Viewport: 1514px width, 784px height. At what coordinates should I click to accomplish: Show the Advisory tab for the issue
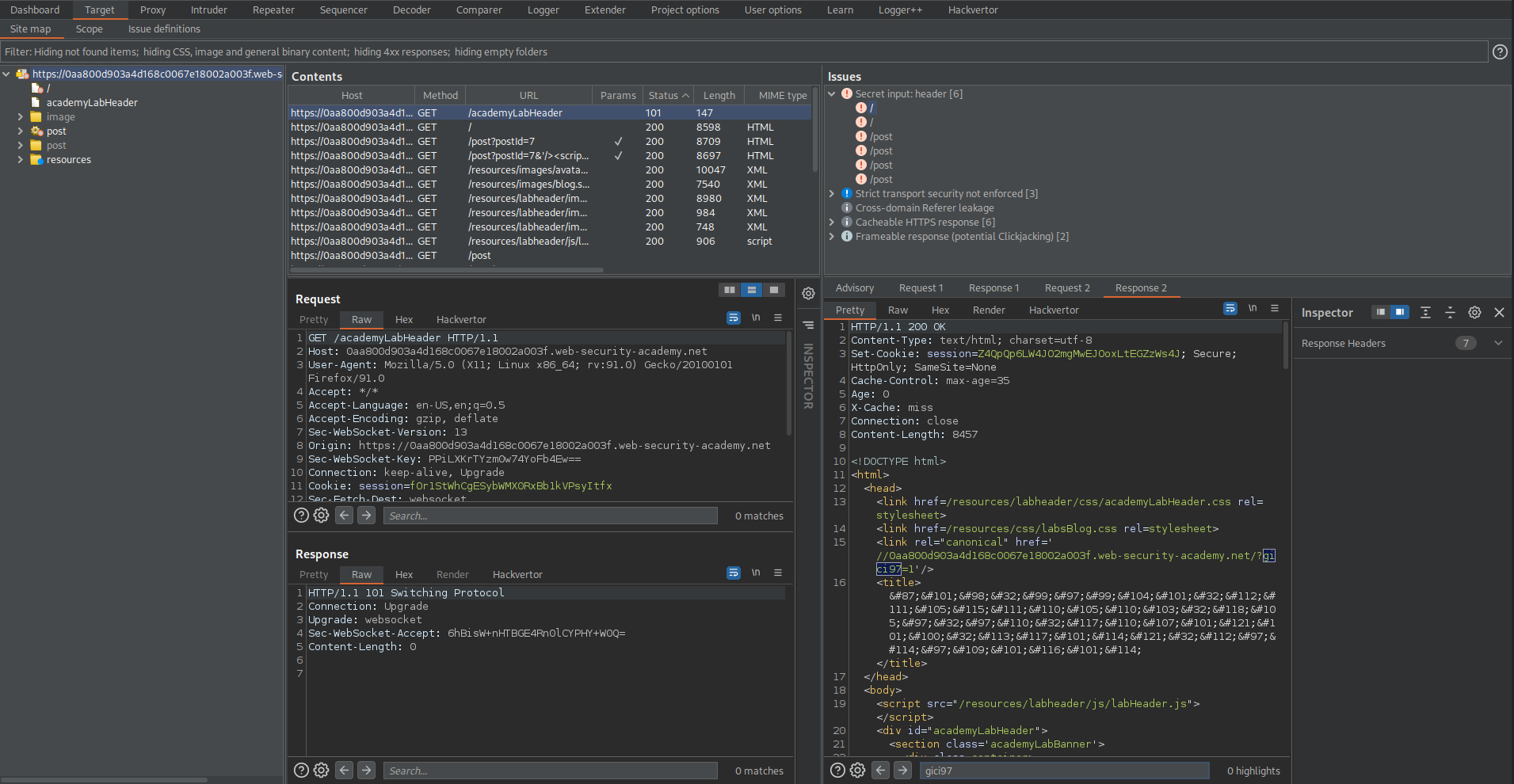tap(854, 287)
